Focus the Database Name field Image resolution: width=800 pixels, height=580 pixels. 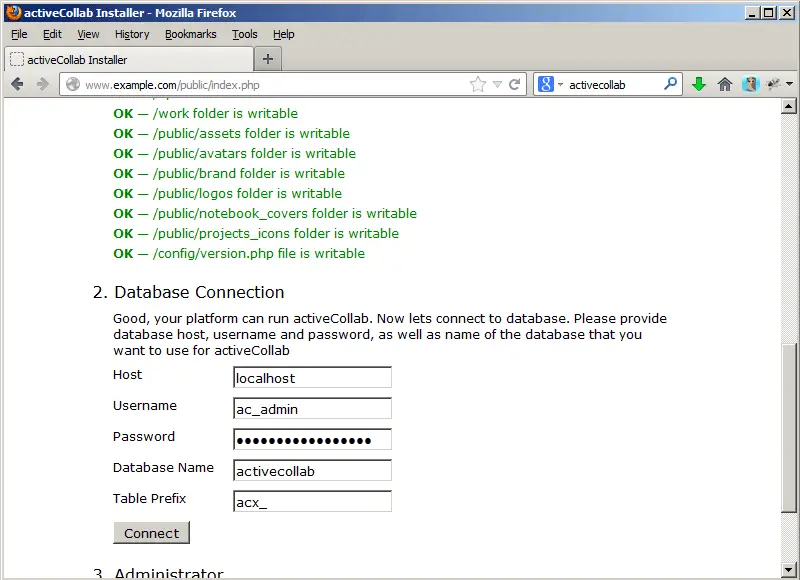[x=312, y=471]
